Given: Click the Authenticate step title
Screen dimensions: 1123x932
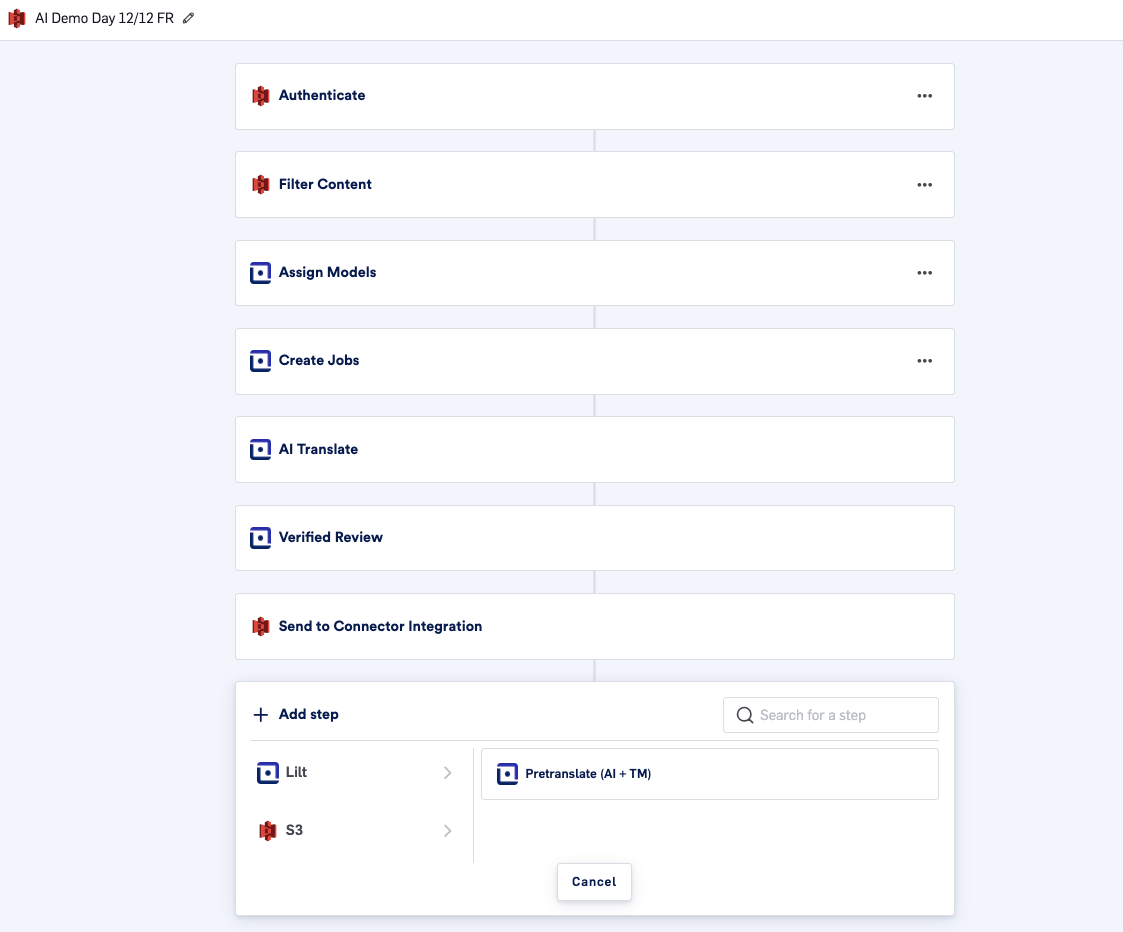Looking at the screenshot, I should coord(322,95).
